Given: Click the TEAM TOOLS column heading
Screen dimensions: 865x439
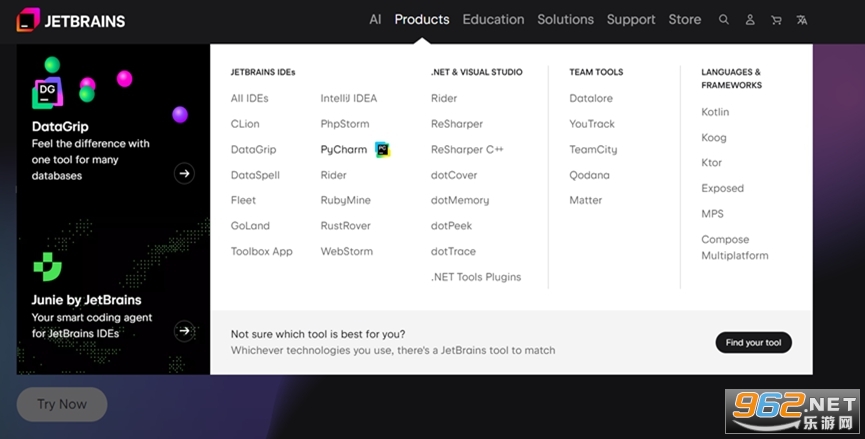Looking at the screenshot, I should click(596, 72).
